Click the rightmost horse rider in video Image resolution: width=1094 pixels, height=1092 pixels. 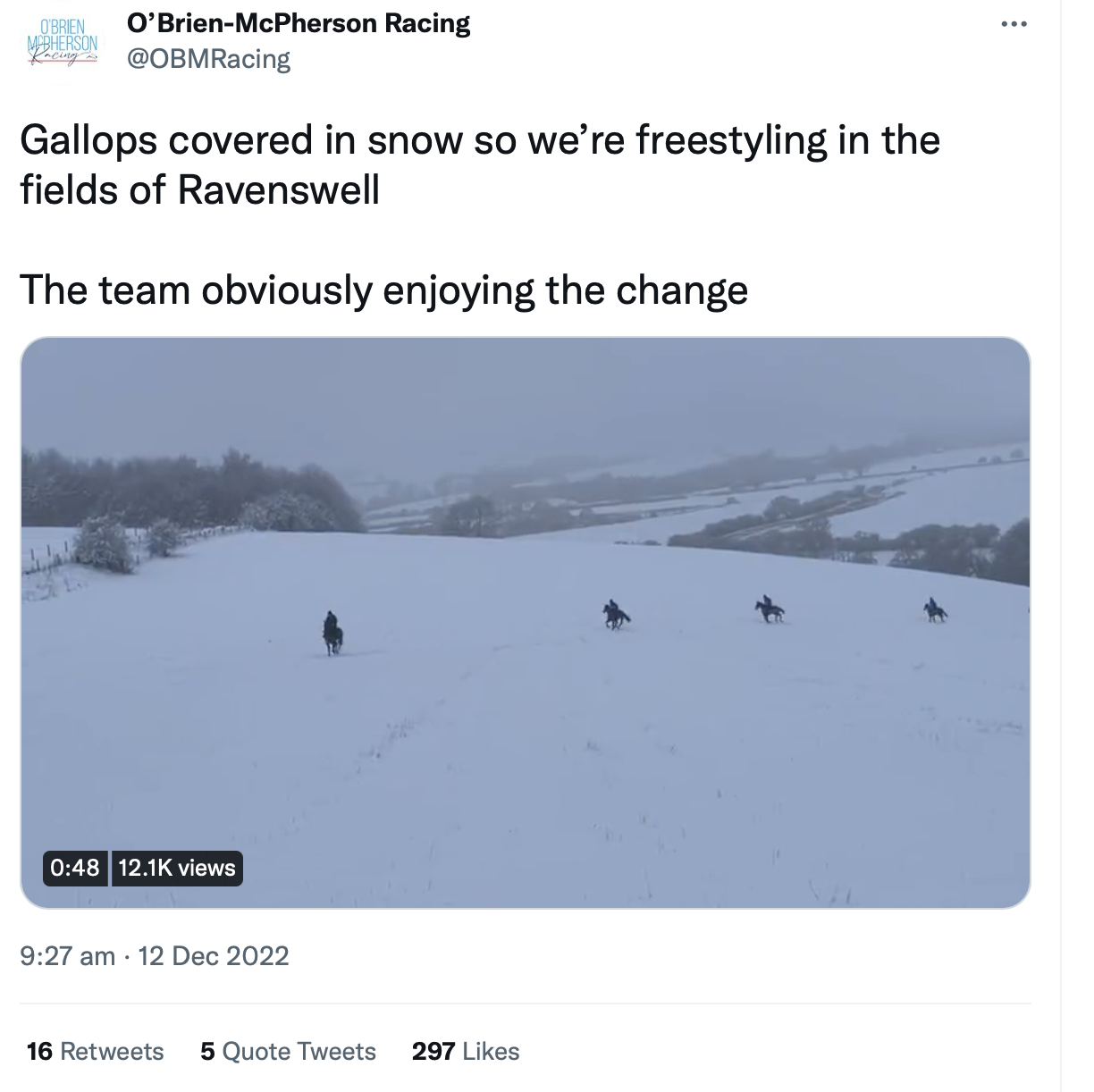[935, 610]
